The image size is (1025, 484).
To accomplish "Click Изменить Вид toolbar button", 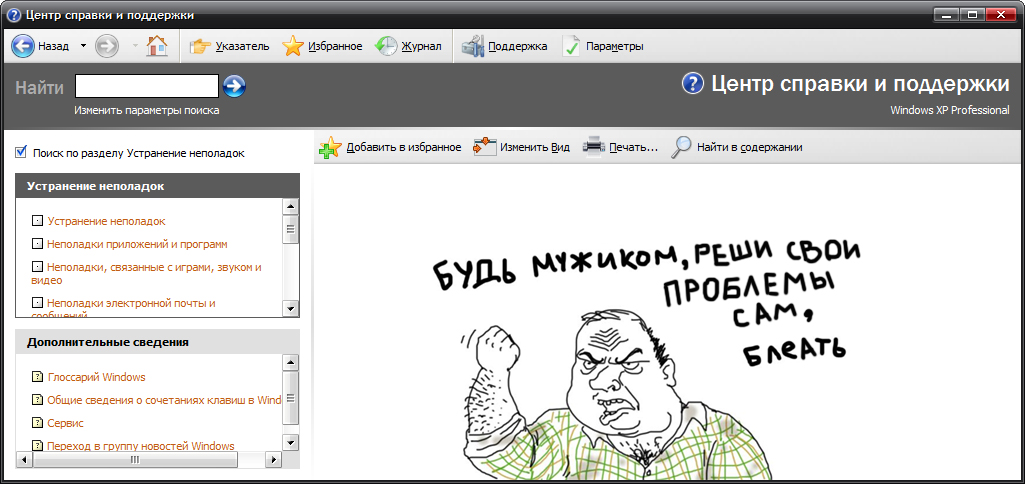I will (485, 147).
